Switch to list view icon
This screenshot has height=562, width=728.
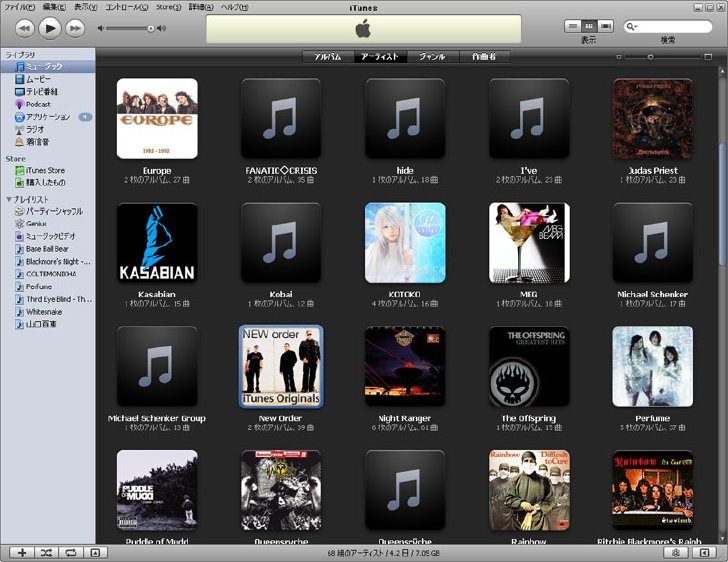click(573, 26)
